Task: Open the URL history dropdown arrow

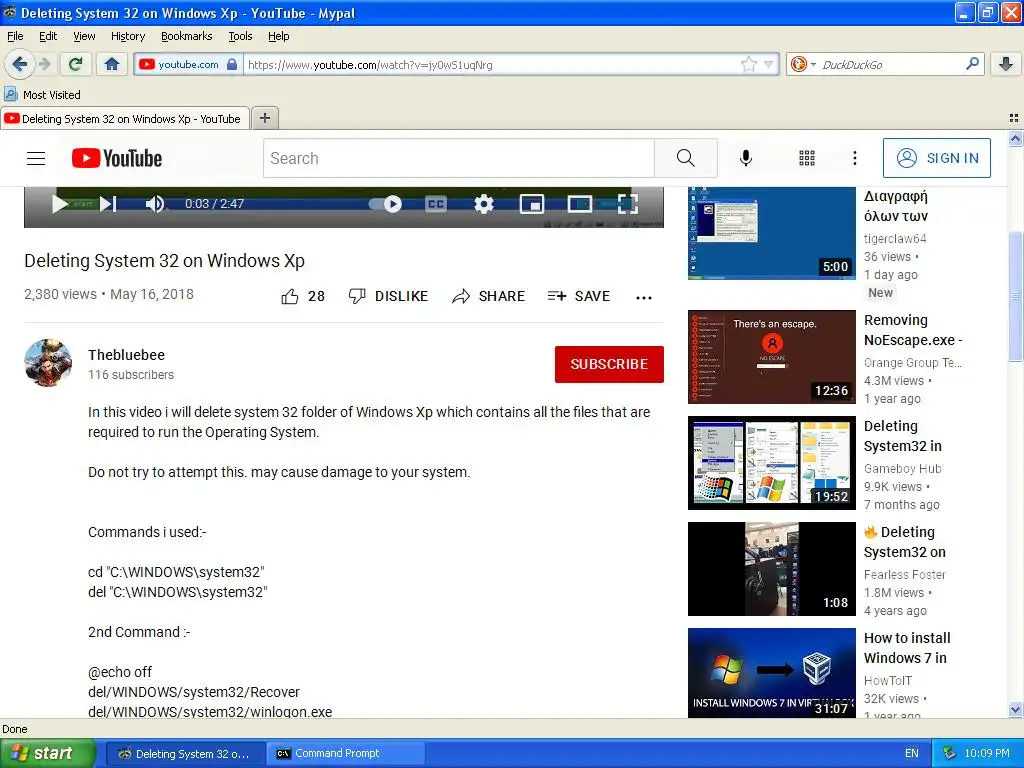Action: (x=769, y=64)
